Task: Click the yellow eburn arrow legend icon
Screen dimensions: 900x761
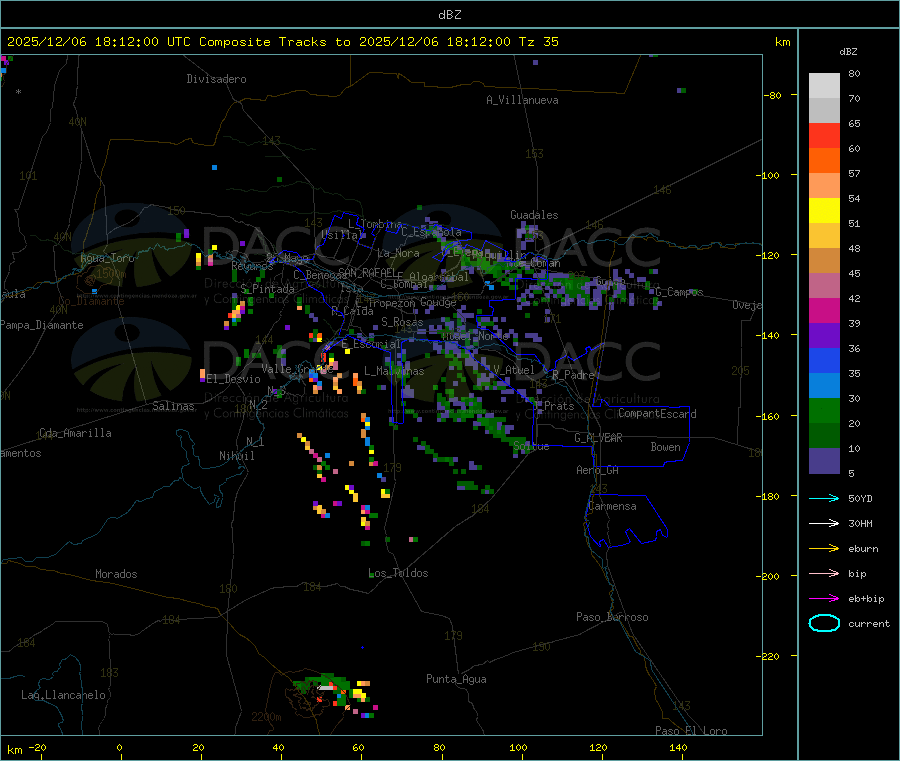Action: point(824,549)
